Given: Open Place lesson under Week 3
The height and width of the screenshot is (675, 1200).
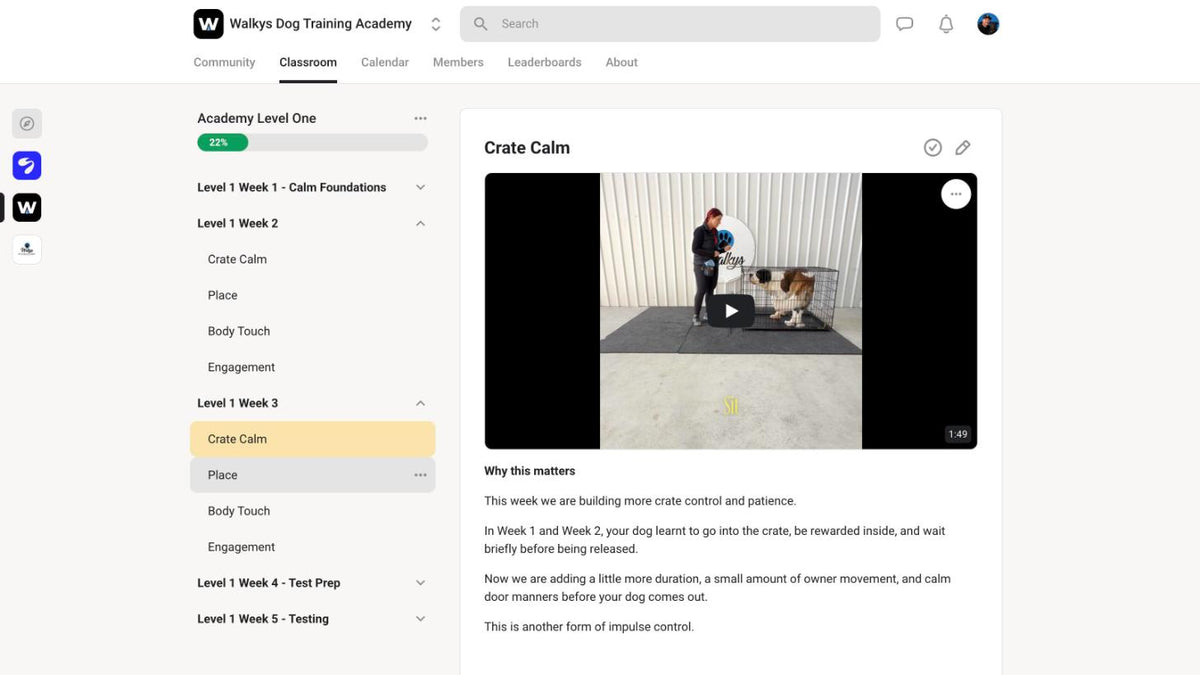Looking at the screenshot, I should (x=313, y=475).
